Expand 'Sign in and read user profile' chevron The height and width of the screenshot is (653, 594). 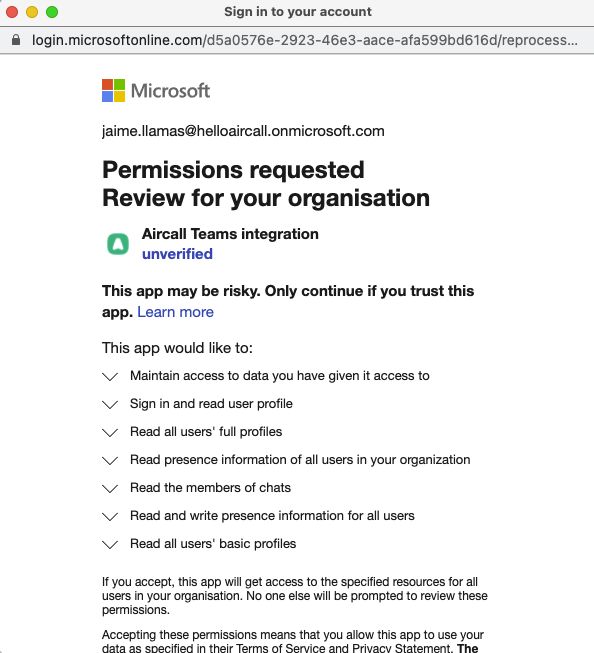[x=110, y=404]
